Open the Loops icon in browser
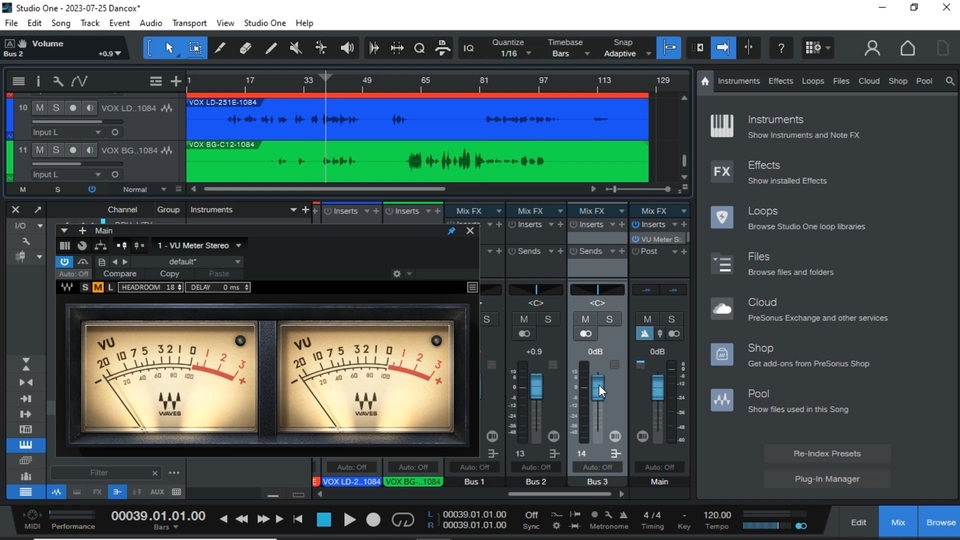This screenshot has height=540, width=960. pyautogui.click(x=722, y=217)
